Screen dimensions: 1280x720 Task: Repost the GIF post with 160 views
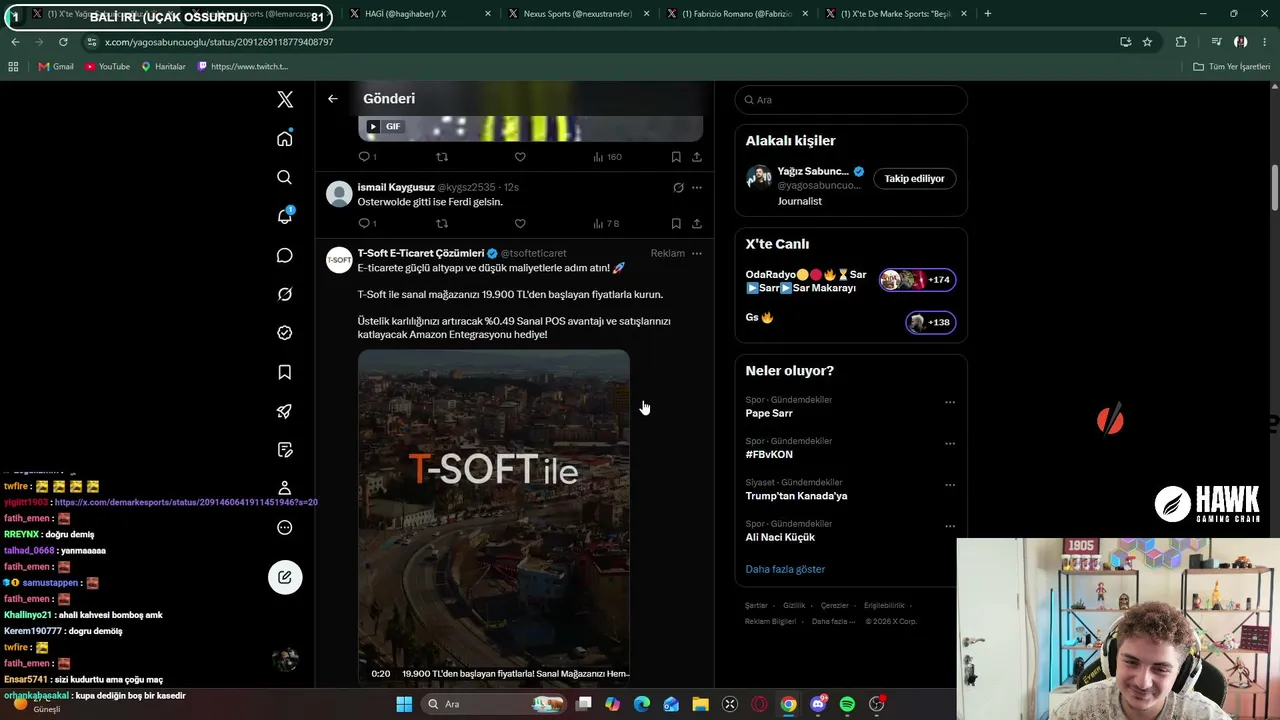tap(442, 157)
